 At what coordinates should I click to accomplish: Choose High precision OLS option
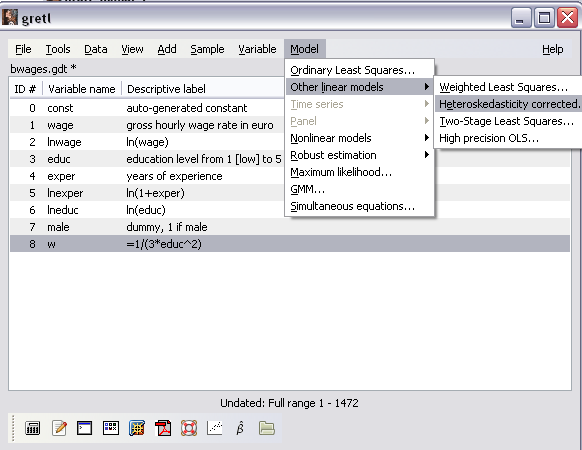(508, 138)
